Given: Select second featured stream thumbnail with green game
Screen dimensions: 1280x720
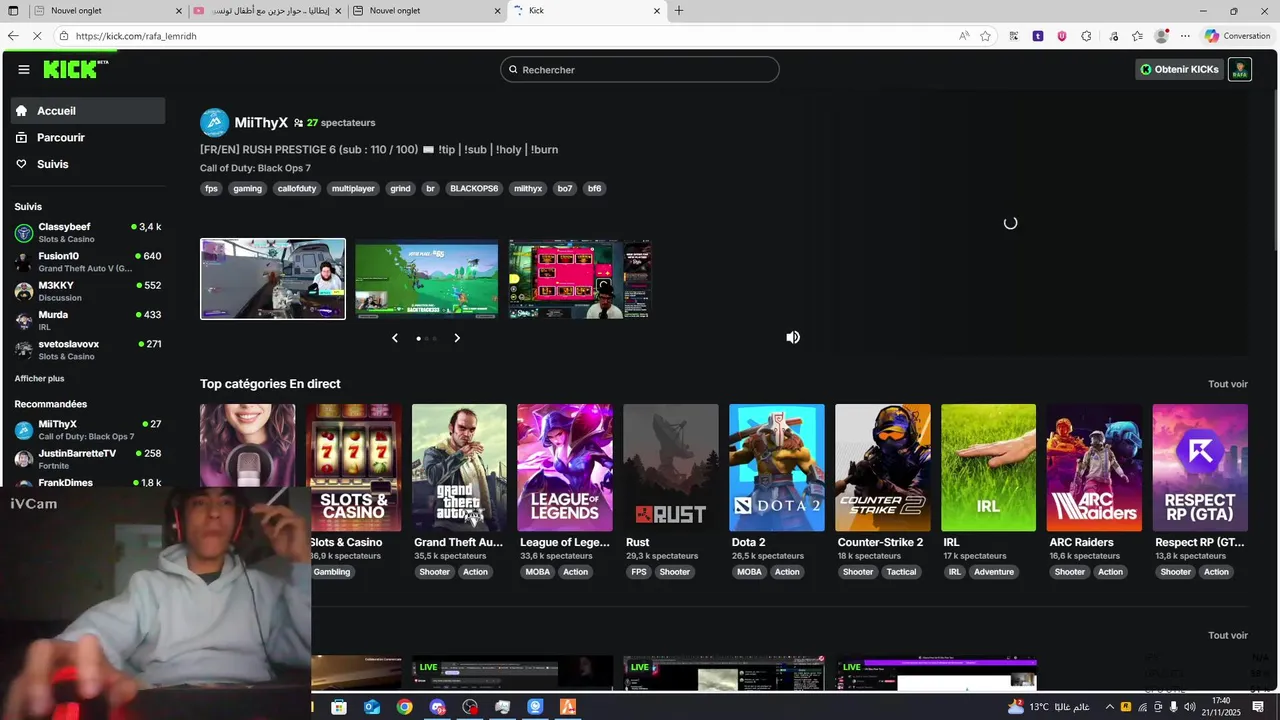Looking at the screenshot, I should click(426, 280).
